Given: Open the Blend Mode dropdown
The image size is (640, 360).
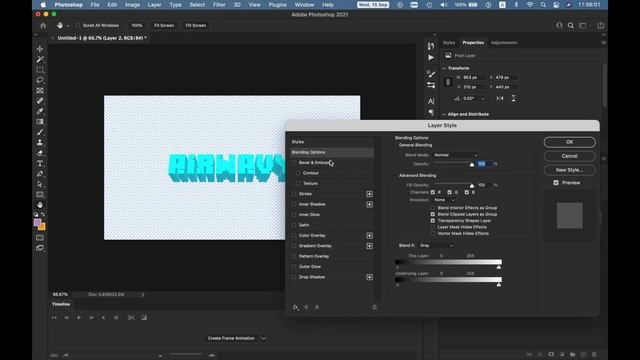Looking at the screenshot, I should point(455,155).
